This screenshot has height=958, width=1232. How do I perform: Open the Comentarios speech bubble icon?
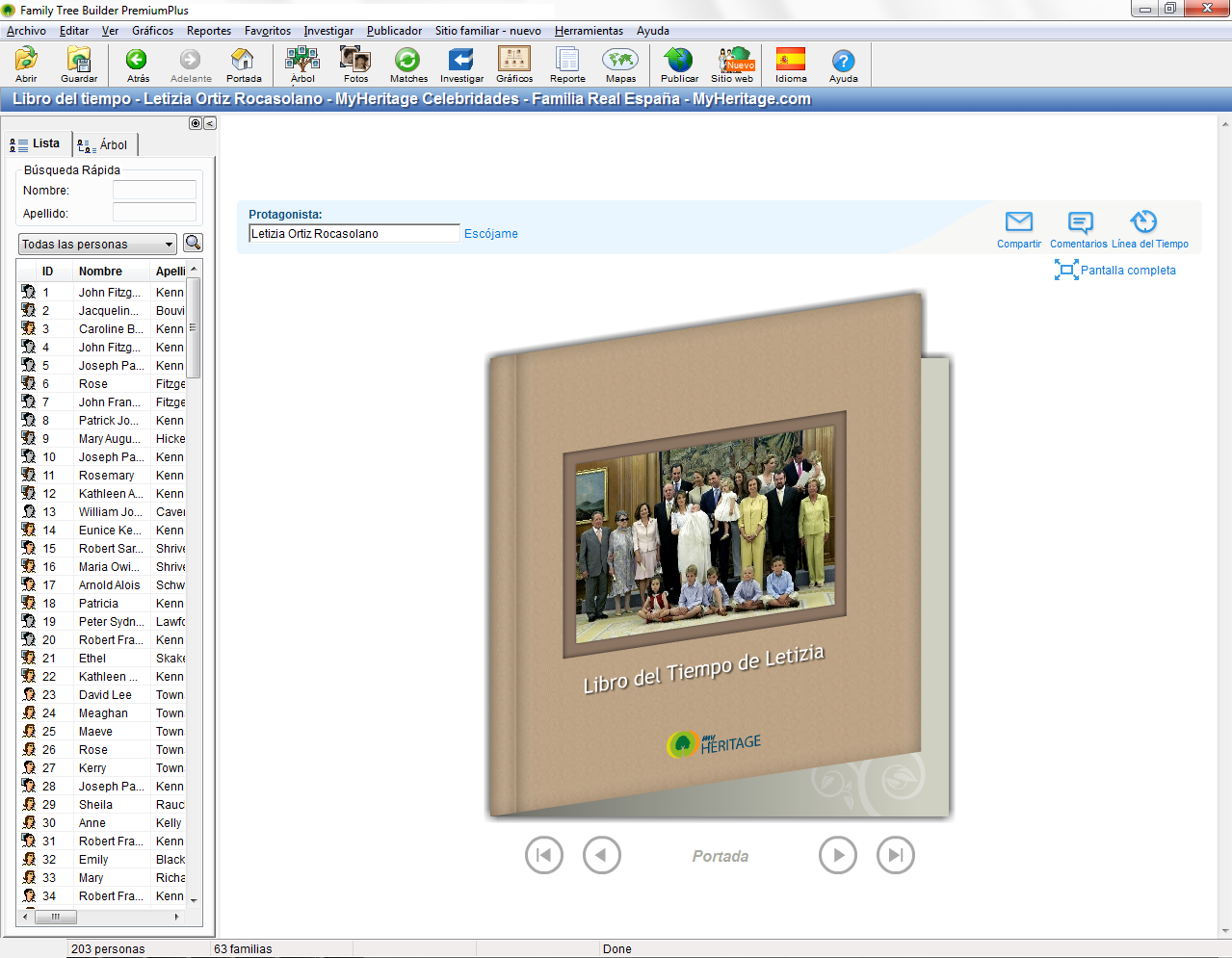tap(1081, 222)
